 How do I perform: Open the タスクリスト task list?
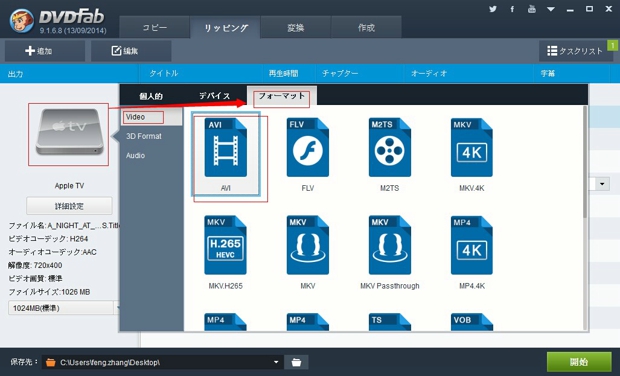[x=575, y=51]
